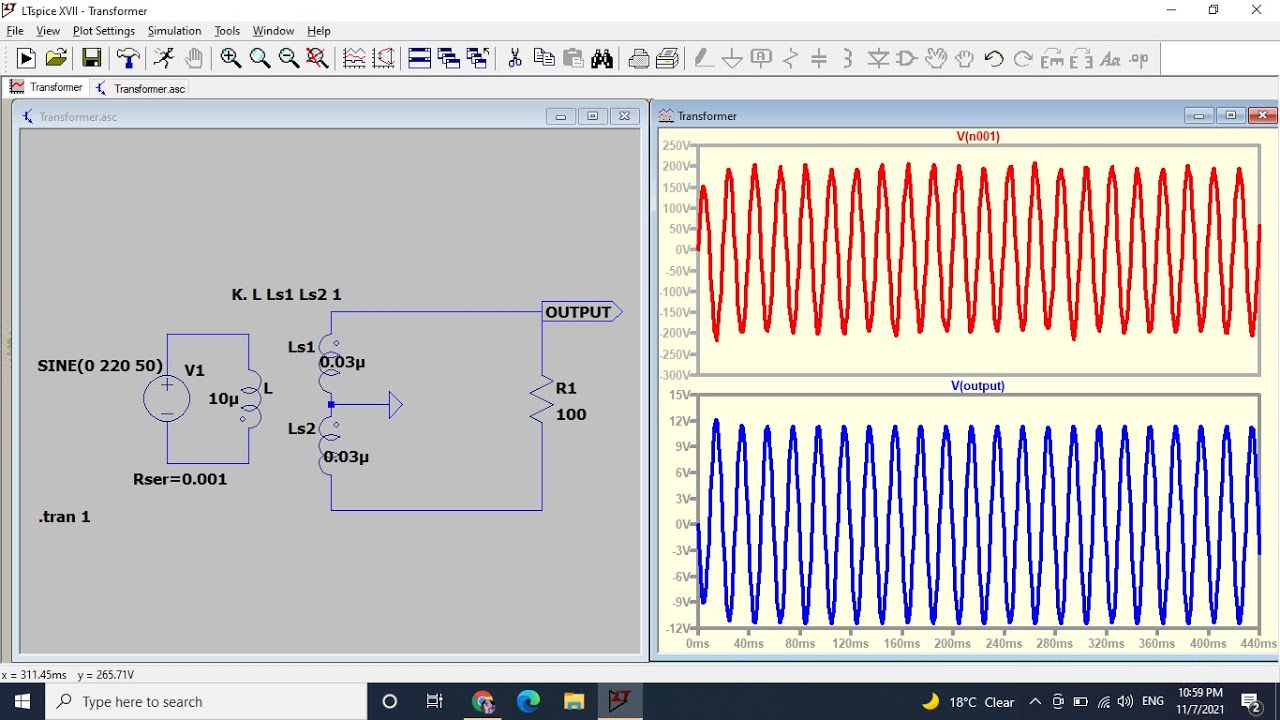Image resolution: width=1280 pixels, height=720 pixels.
Task: Click the R1 resistor symbol
Action: tap(542, 400)
